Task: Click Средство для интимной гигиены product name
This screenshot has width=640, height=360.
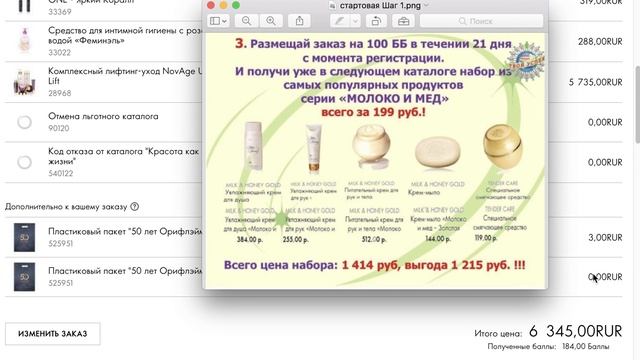Action: point(125,36)
